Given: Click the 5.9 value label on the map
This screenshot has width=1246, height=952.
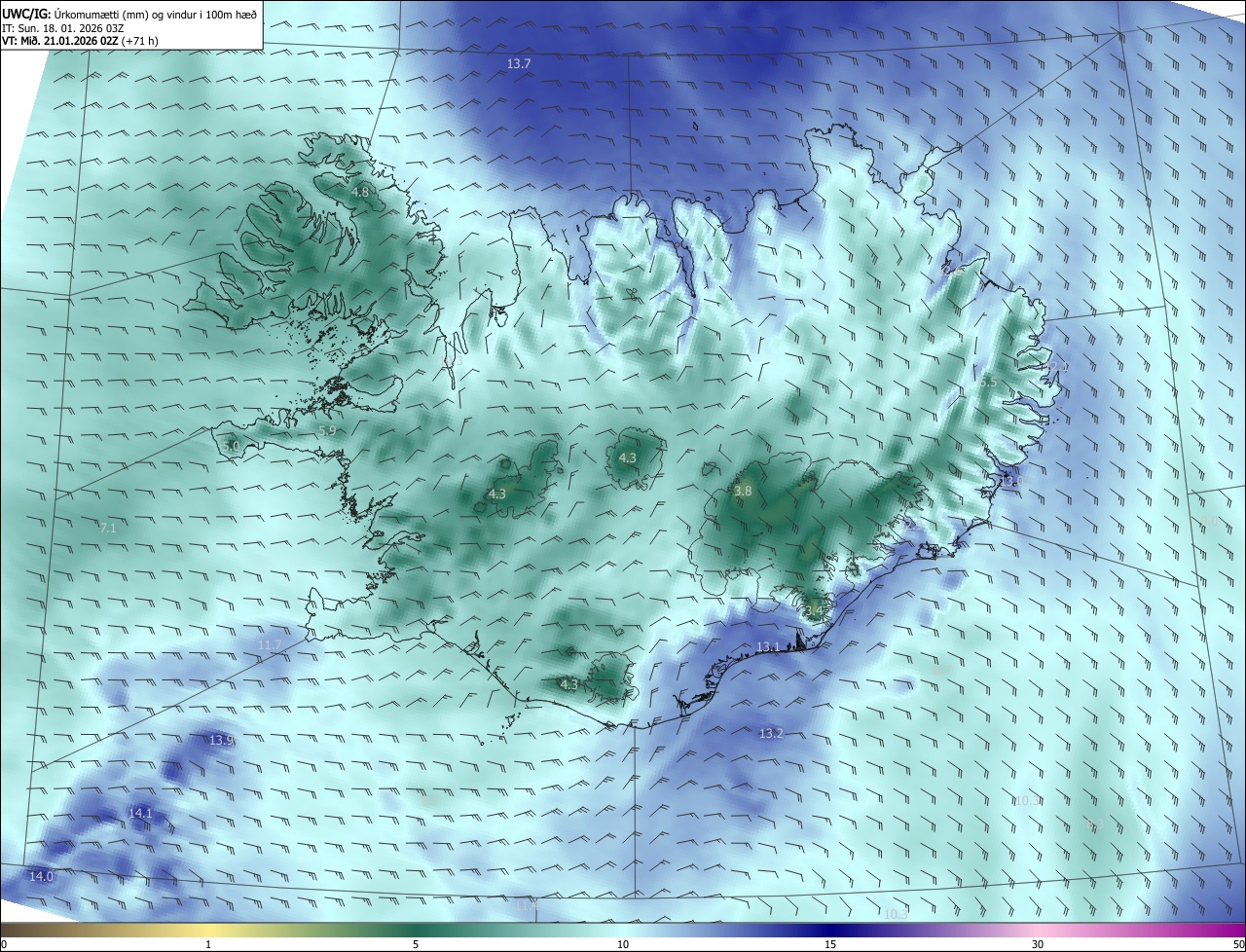Looking at the screenshot, I should (327, 430).
